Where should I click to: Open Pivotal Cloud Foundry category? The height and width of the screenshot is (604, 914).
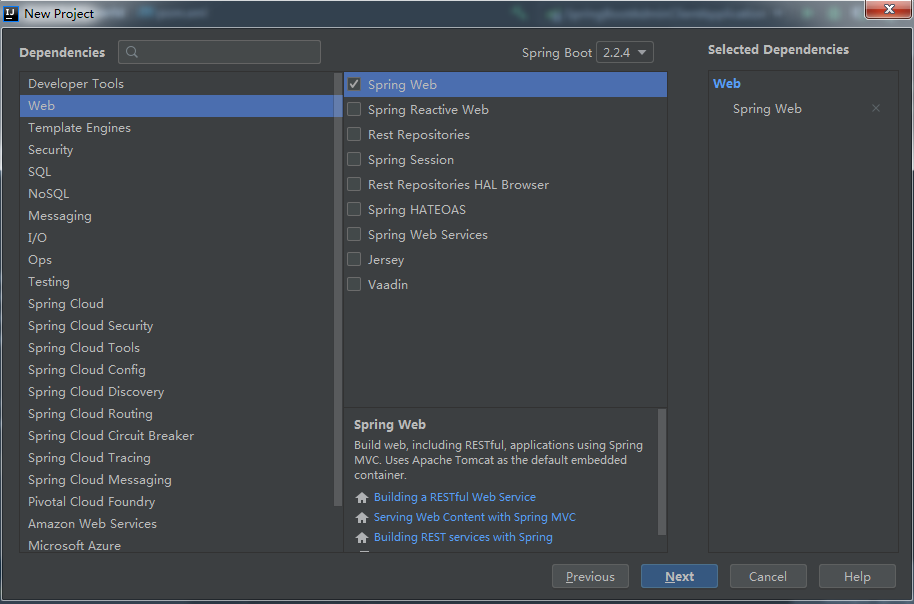click(177, 502)
